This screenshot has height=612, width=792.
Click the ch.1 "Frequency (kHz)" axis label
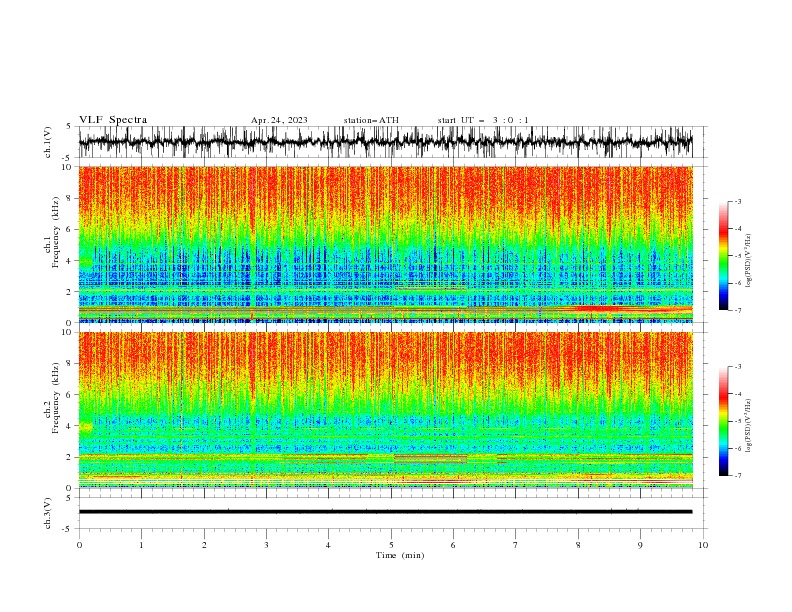point(57,233)
